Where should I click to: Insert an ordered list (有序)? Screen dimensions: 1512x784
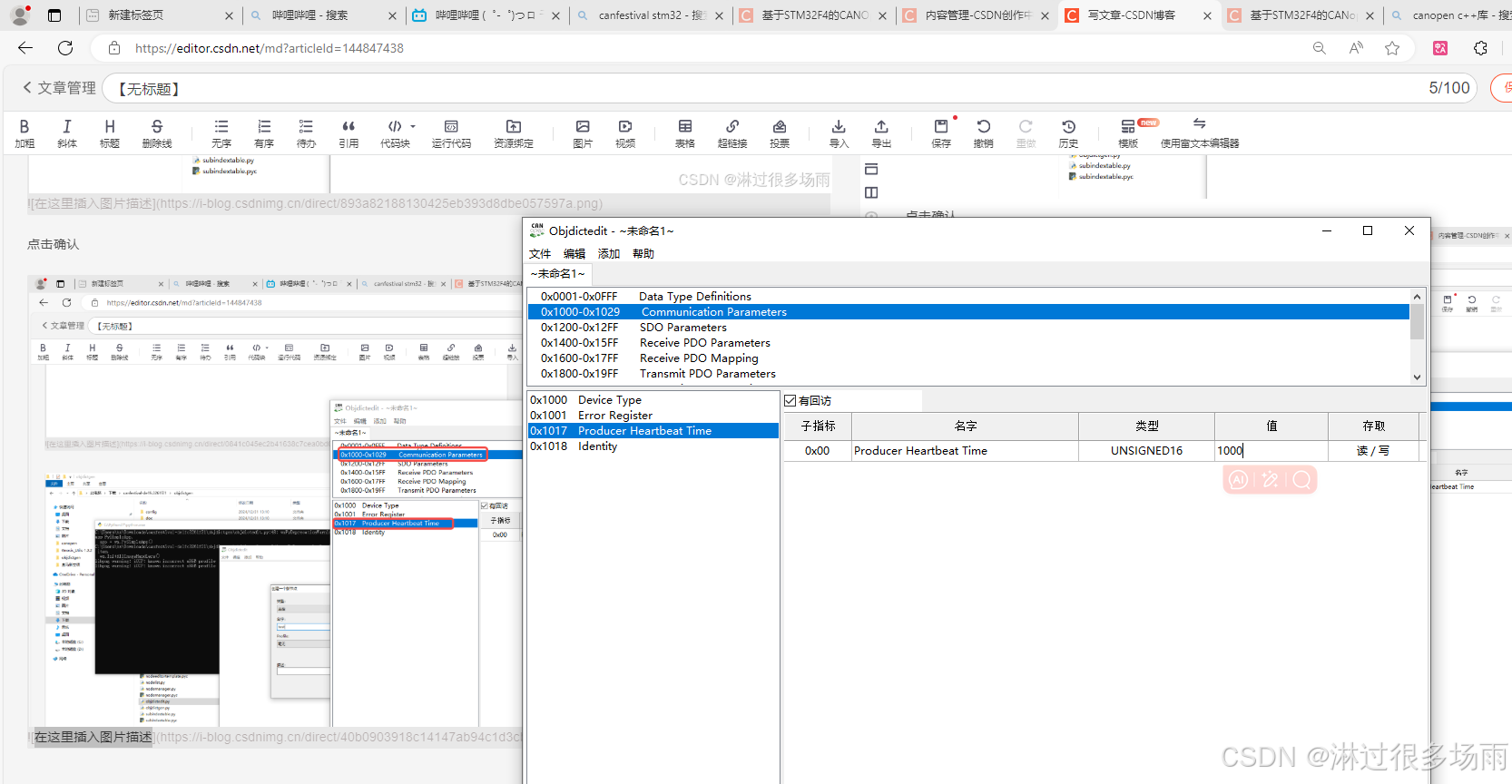264,132
